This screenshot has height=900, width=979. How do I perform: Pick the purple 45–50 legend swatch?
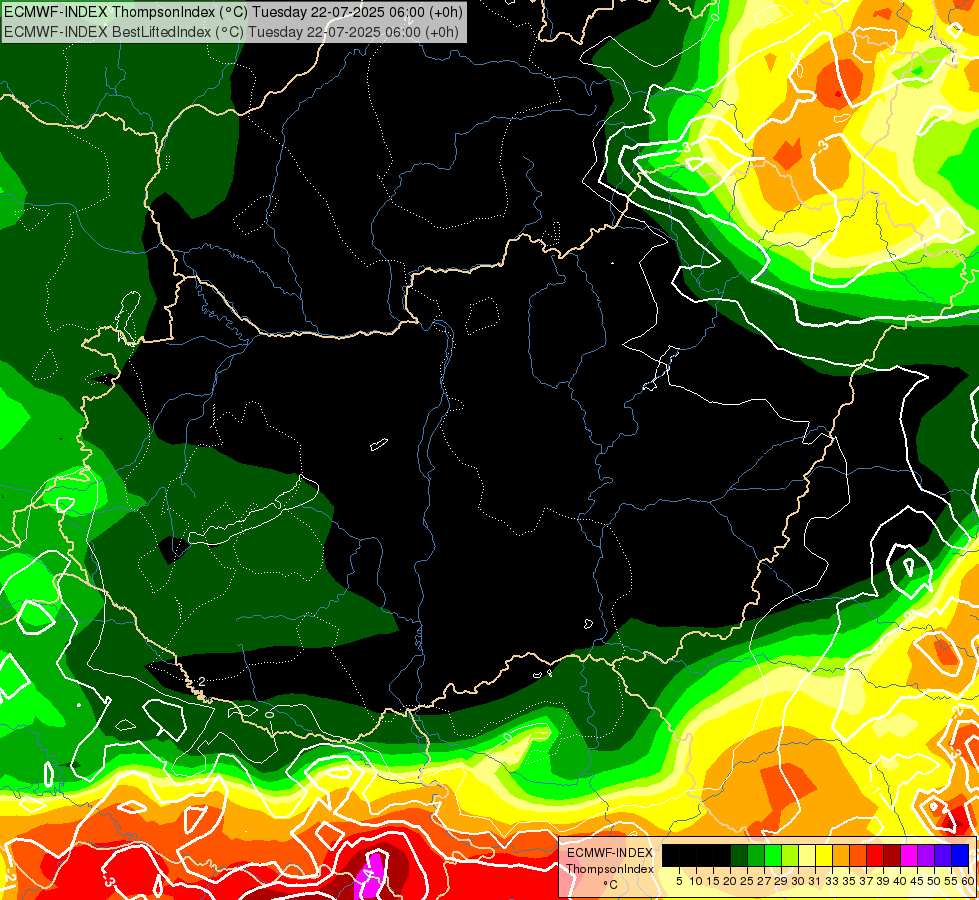click(x=926, y=855)
